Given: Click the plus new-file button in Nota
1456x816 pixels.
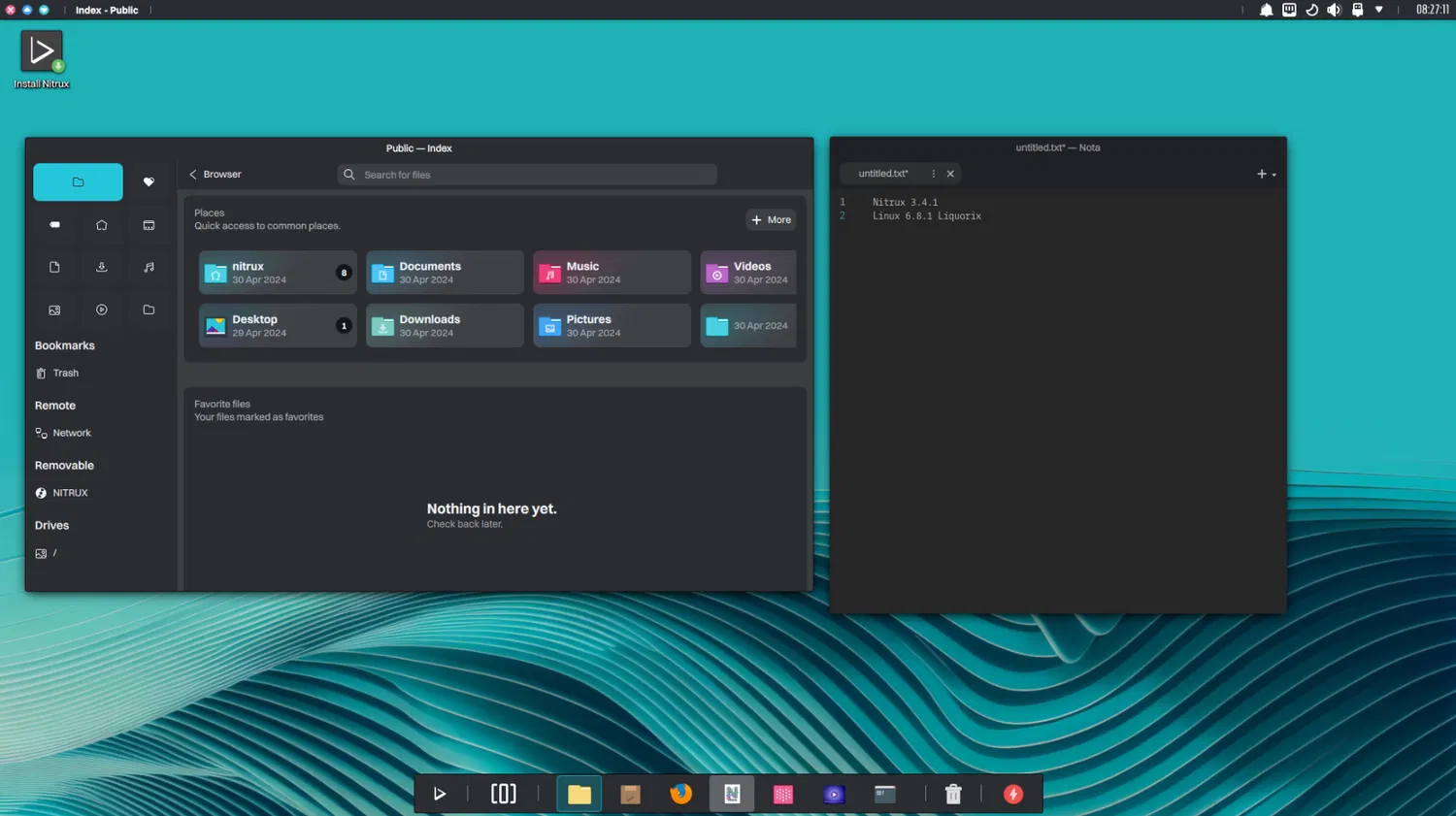Looking at the screenshot, I should pyautogui.click(x=1262, y=174).
